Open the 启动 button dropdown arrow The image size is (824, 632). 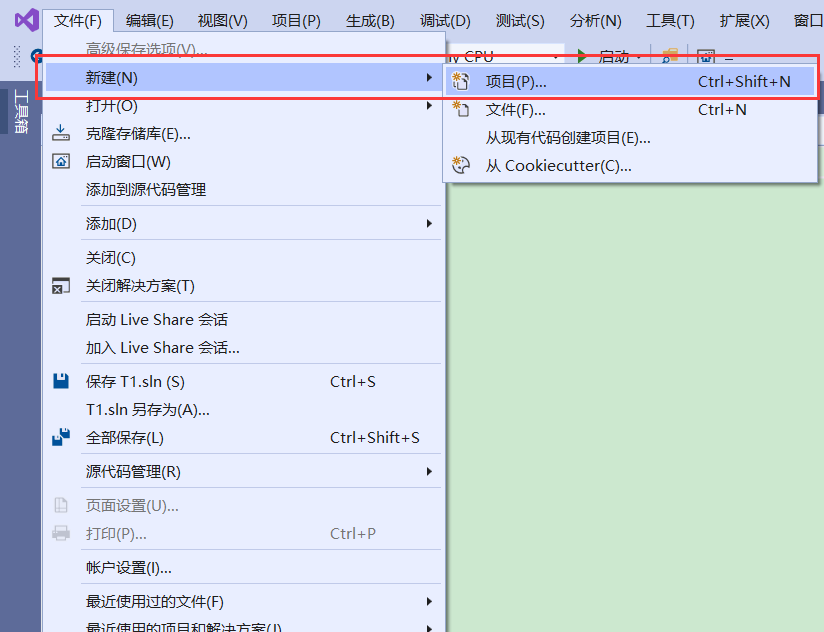[x=639, y=57]
